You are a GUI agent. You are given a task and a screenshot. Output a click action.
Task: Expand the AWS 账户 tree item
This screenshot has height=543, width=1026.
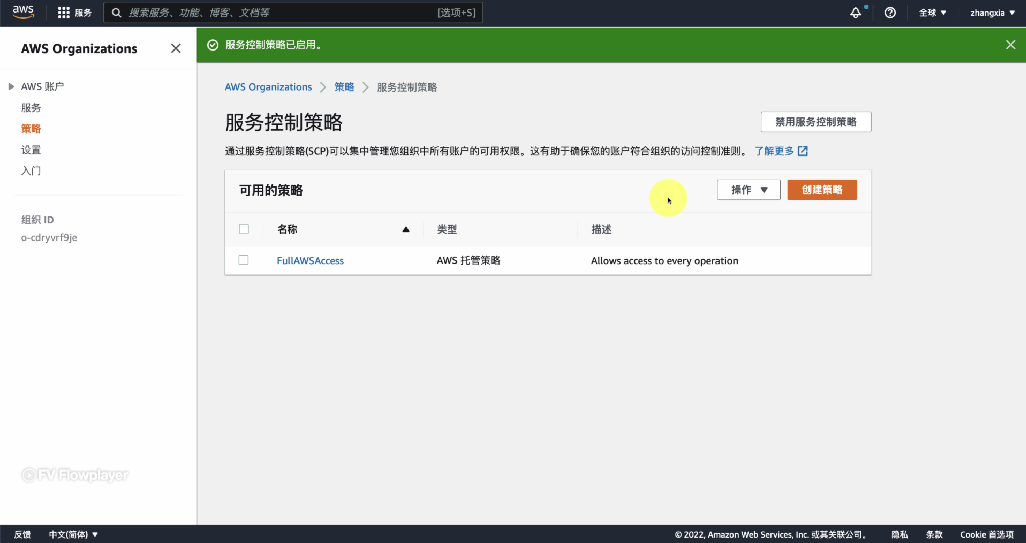coord(11,86)
